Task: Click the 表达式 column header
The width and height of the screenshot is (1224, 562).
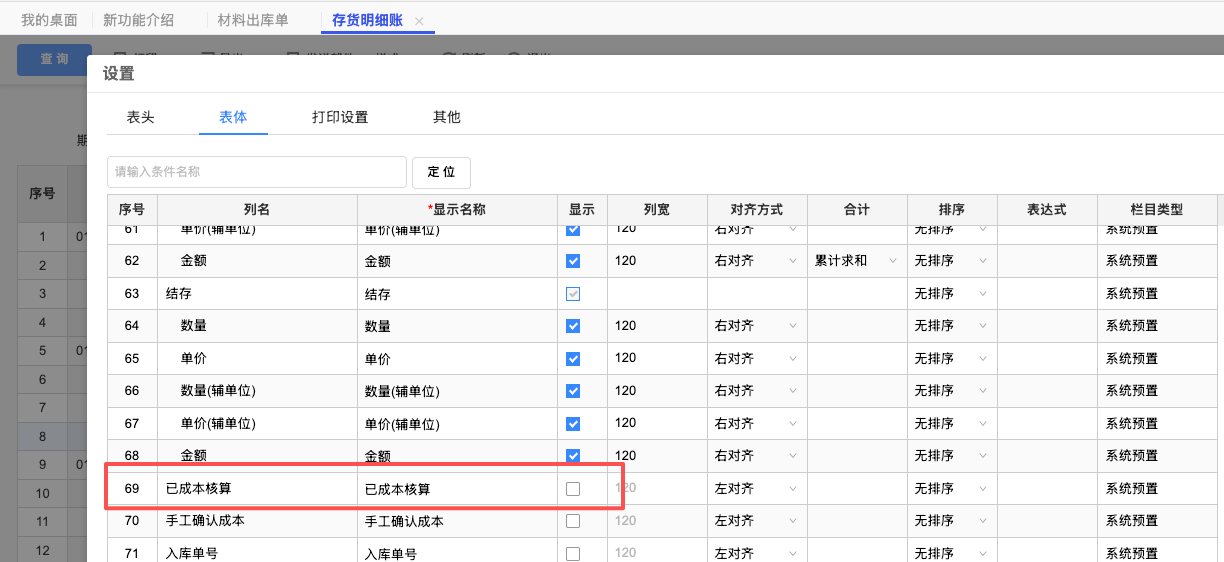Action: click(x=1047, y=210)
